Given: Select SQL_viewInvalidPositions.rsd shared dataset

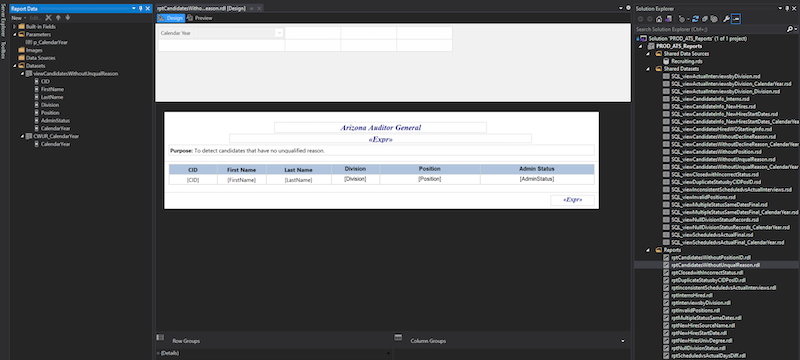Looking at the screenshot, I should coord(703,197).
